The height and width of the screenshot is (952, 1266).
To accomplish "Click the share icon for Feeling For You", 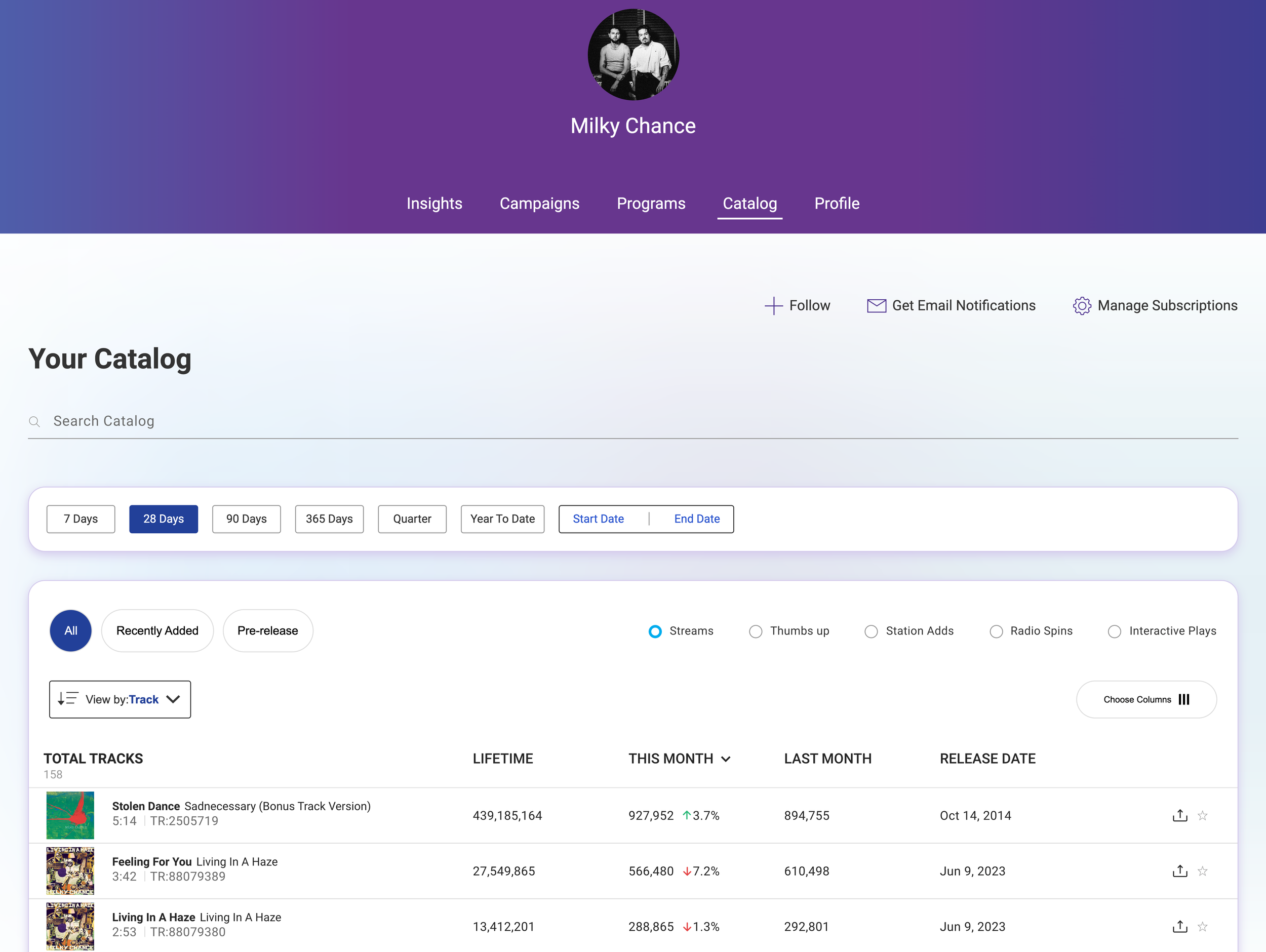I will [1179, 870].
